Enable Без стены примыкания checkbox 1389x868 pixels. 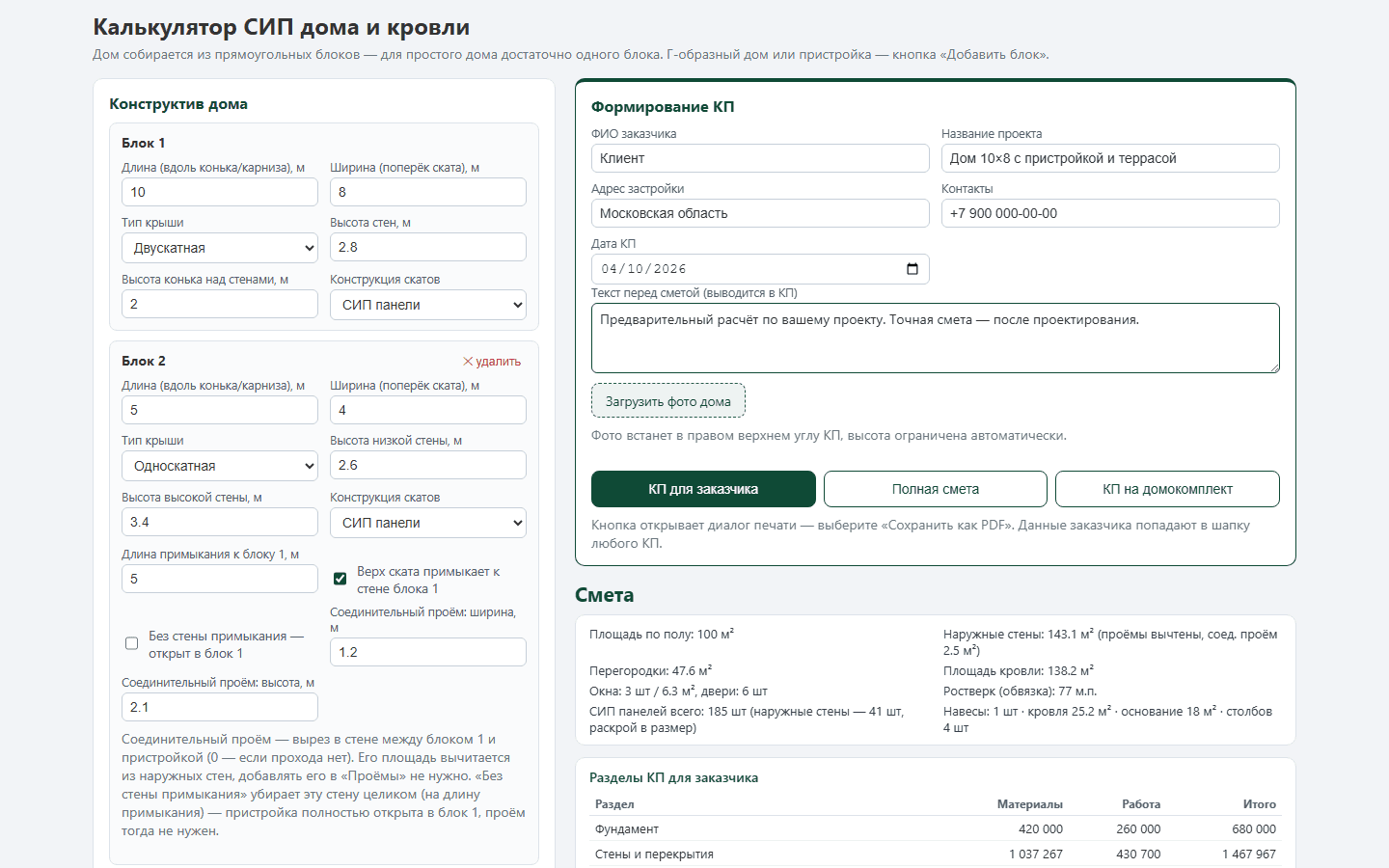click(131, 643)
